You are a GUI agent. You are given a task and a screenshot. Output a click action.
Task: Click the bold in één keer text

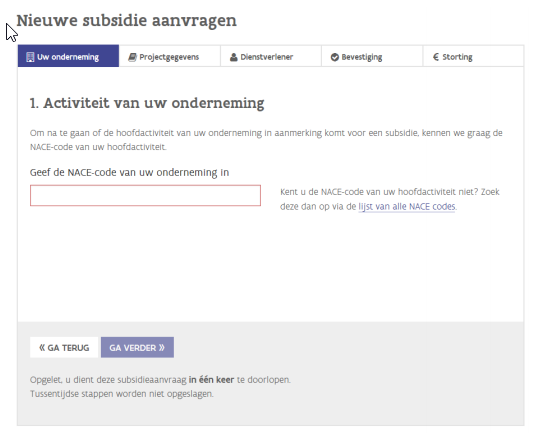211,380
